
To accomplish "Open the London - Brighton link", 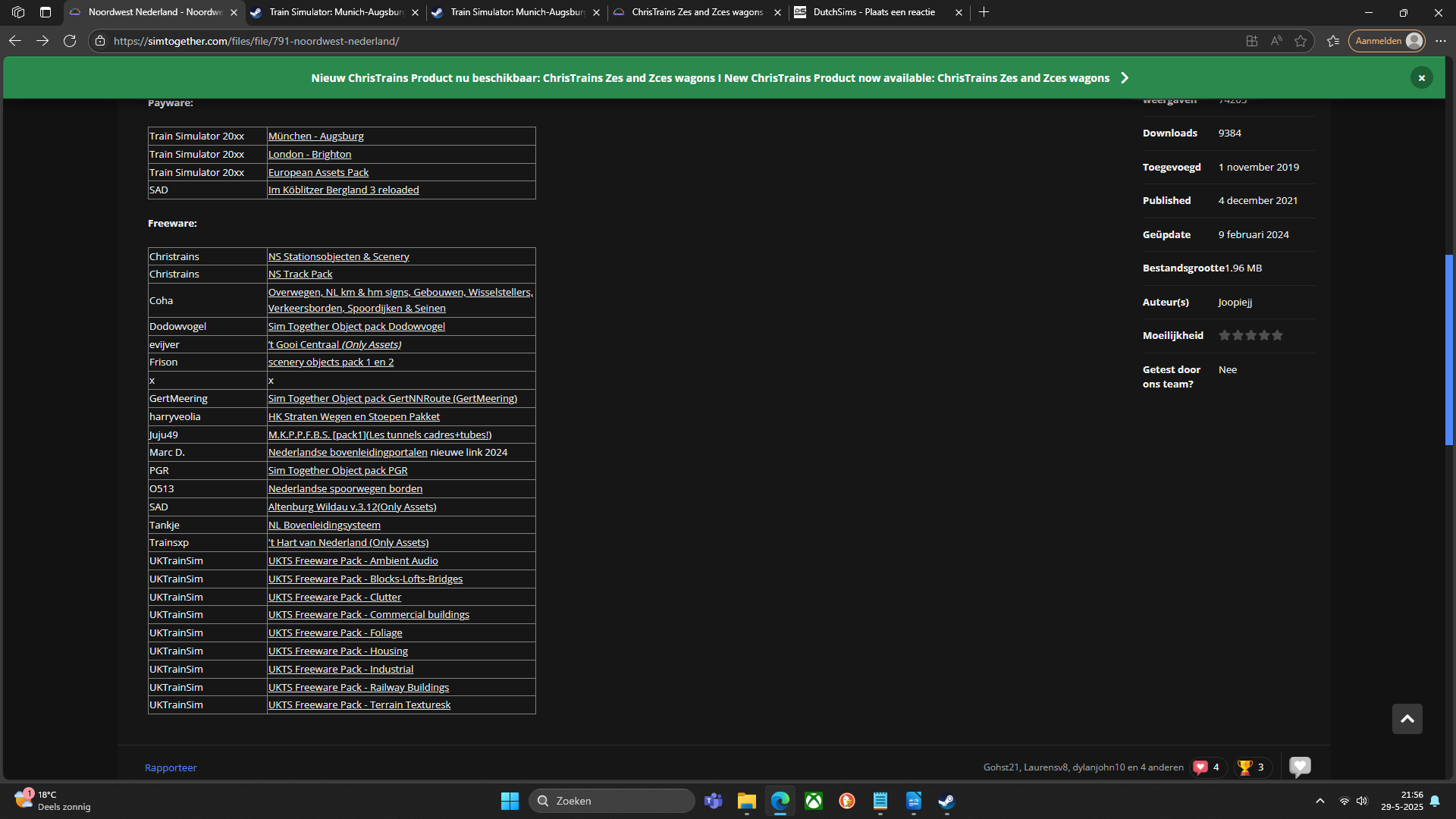I will pyautogui.click(x=309, y=155).
